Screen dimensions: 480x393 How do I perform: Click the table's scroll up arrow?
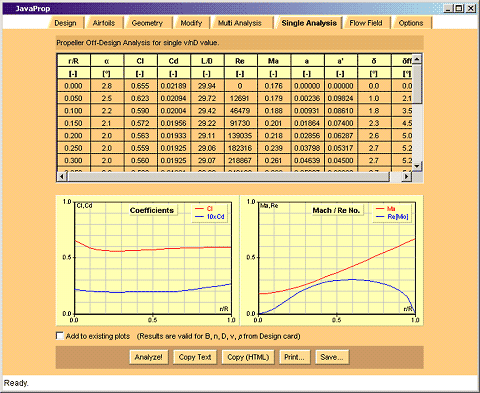point(417,59)
